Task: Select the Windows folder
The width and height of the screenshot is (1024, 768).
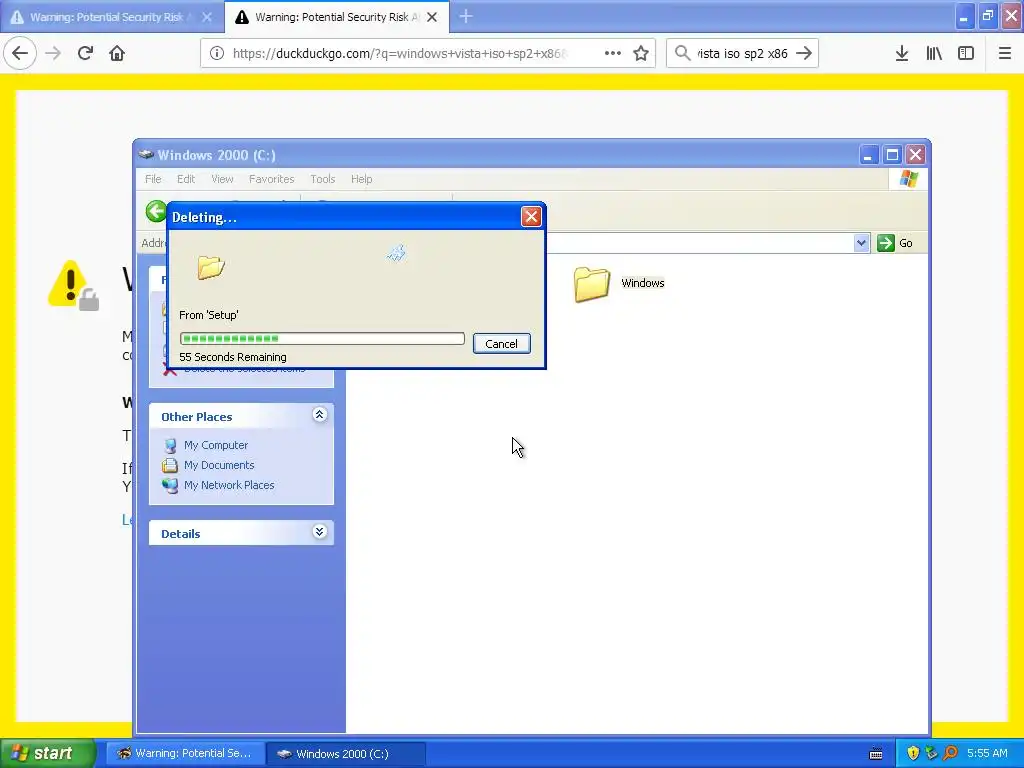Action: (x=619, y=284)
